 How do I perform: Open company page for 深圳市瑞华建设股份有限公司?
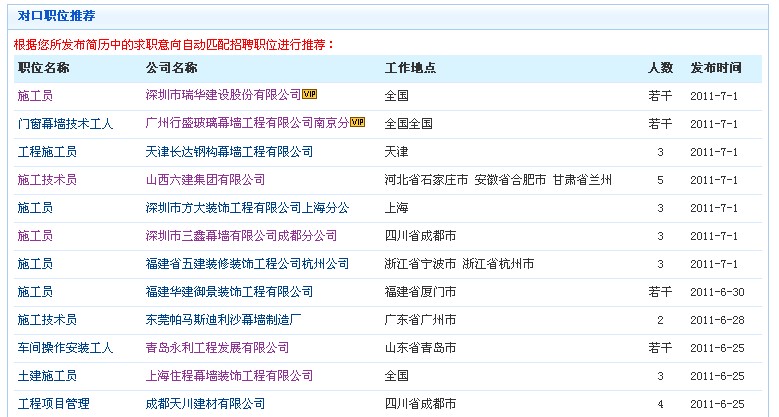pos(223,96)
